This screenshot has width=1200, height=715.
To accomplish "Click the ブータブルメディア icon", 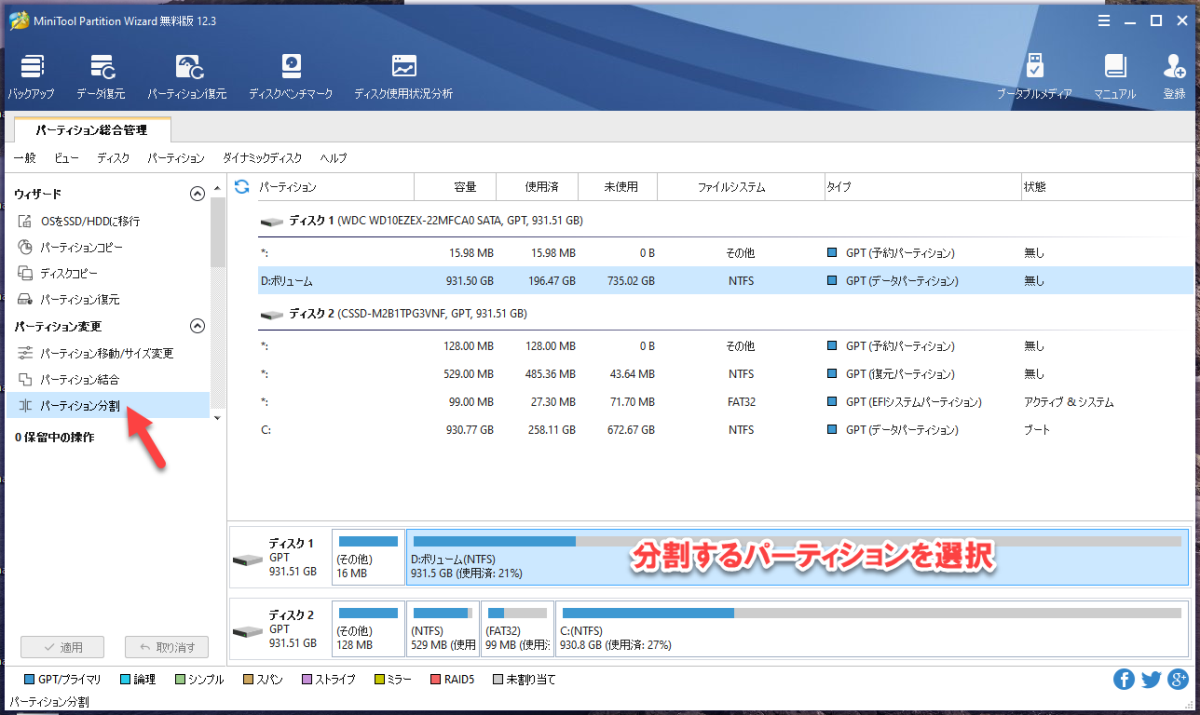I will coord(1034,76).
